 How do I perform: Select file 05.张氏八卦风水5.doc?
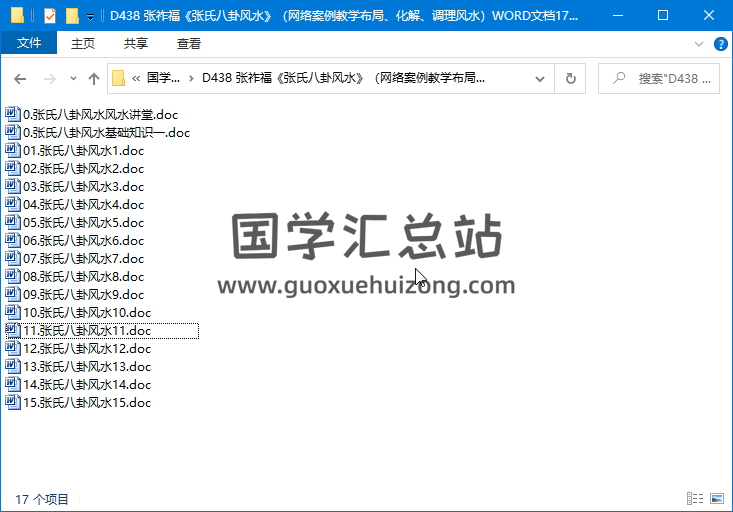click(75, 223)
